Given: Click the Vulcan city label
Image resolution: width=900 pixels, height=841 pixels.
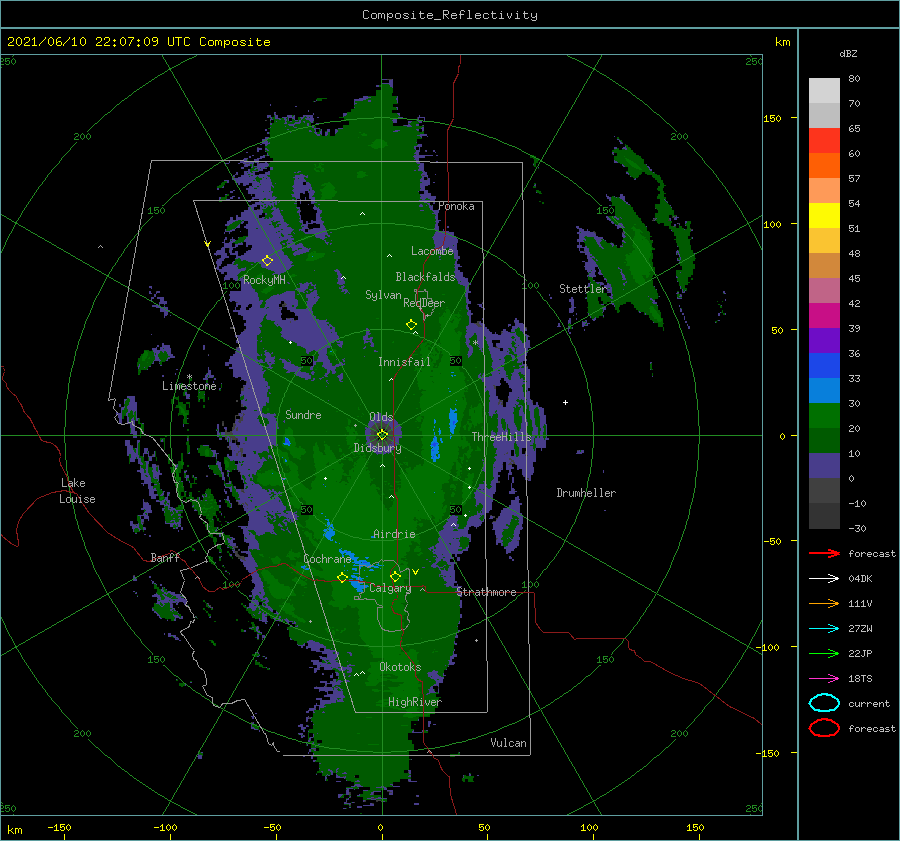Looking at the screenshot, I should (x=508, y=743).
